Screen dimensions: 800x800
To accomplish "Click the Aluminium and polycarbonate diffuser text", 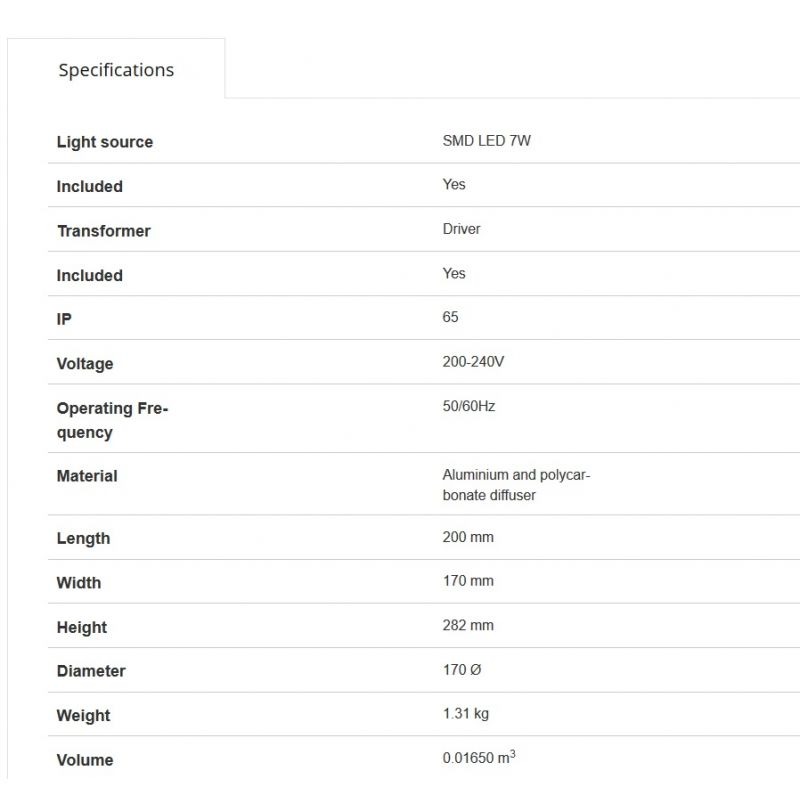I will 516,485.
